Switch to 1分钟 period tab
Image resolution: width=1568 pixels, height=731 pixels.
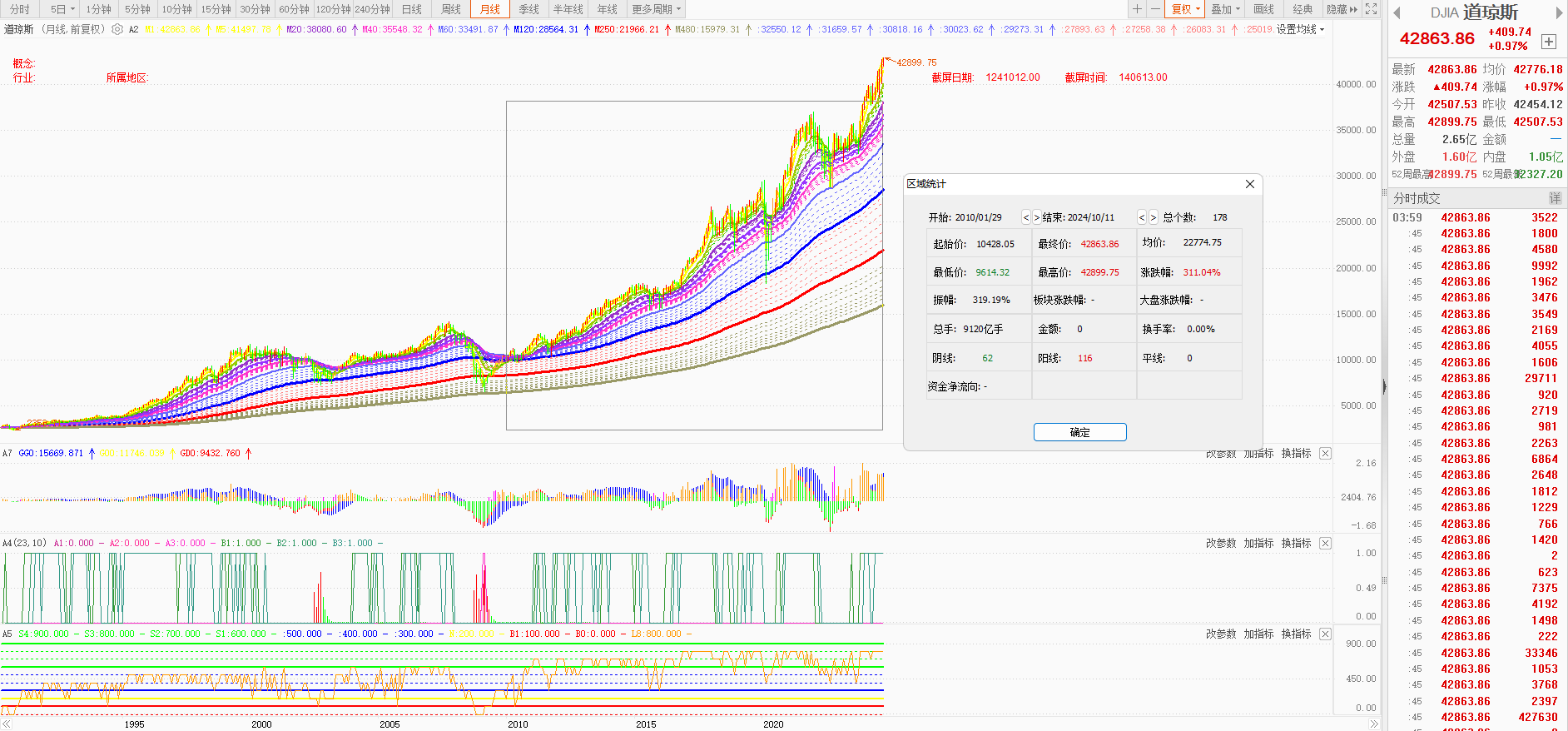99,9
